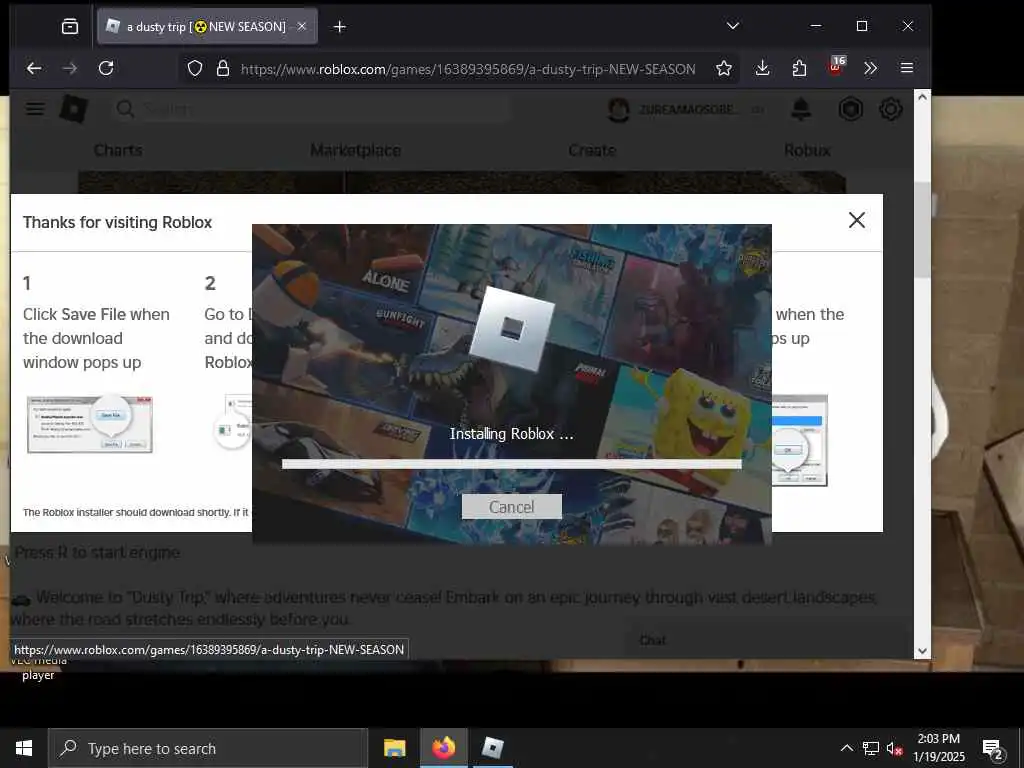Click the red extension icon with badge 16

pyautogui.click(x=836, y=66)
